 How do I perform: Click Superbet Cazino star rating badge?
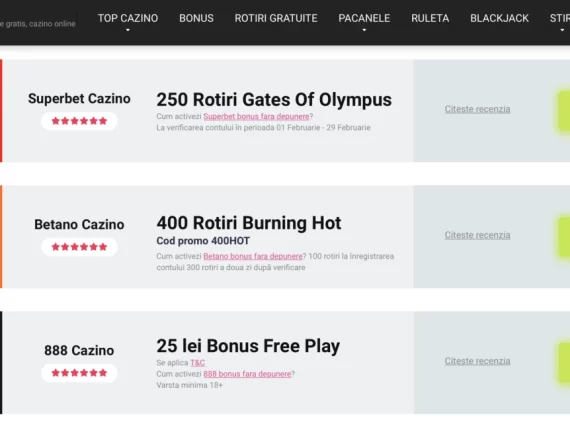point(79,121)
